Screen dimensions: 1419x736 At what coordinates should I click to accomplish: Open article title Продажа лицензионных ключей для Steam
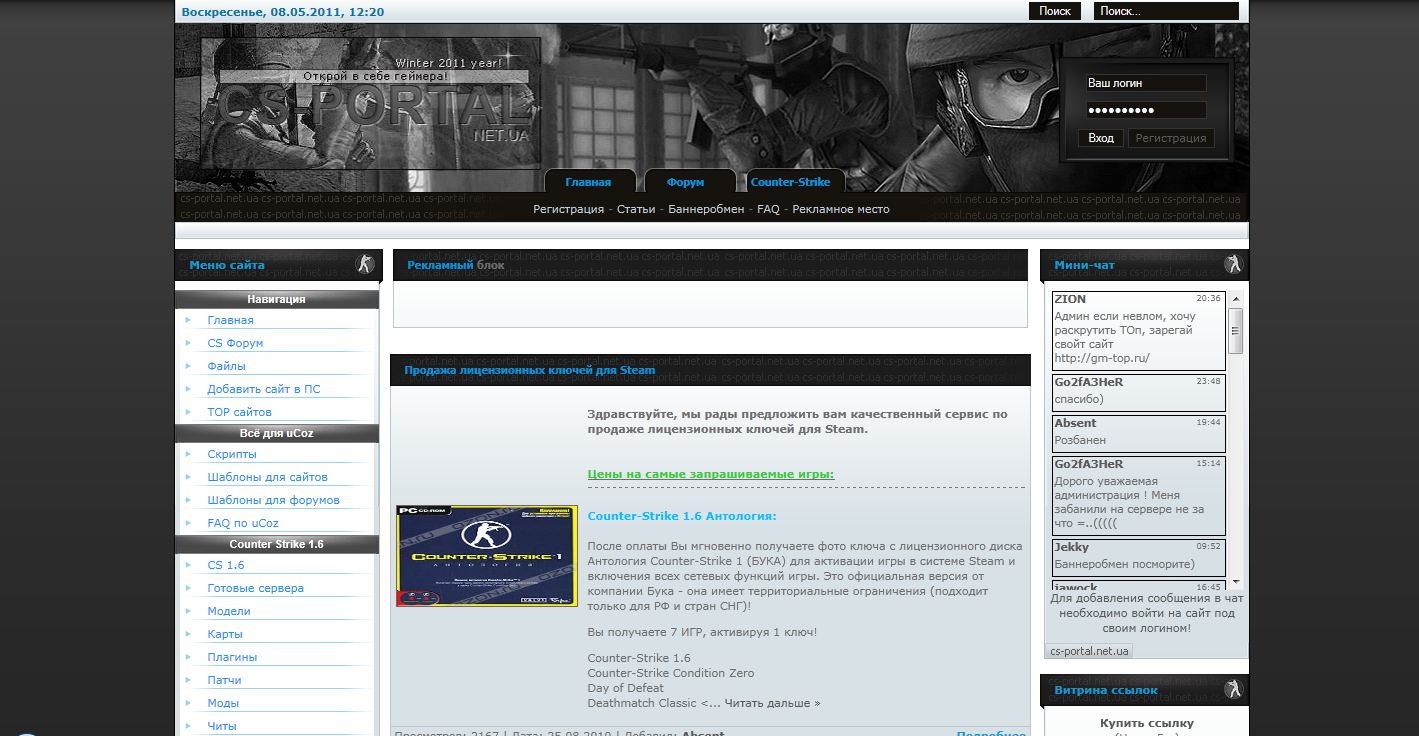(530, 370)
